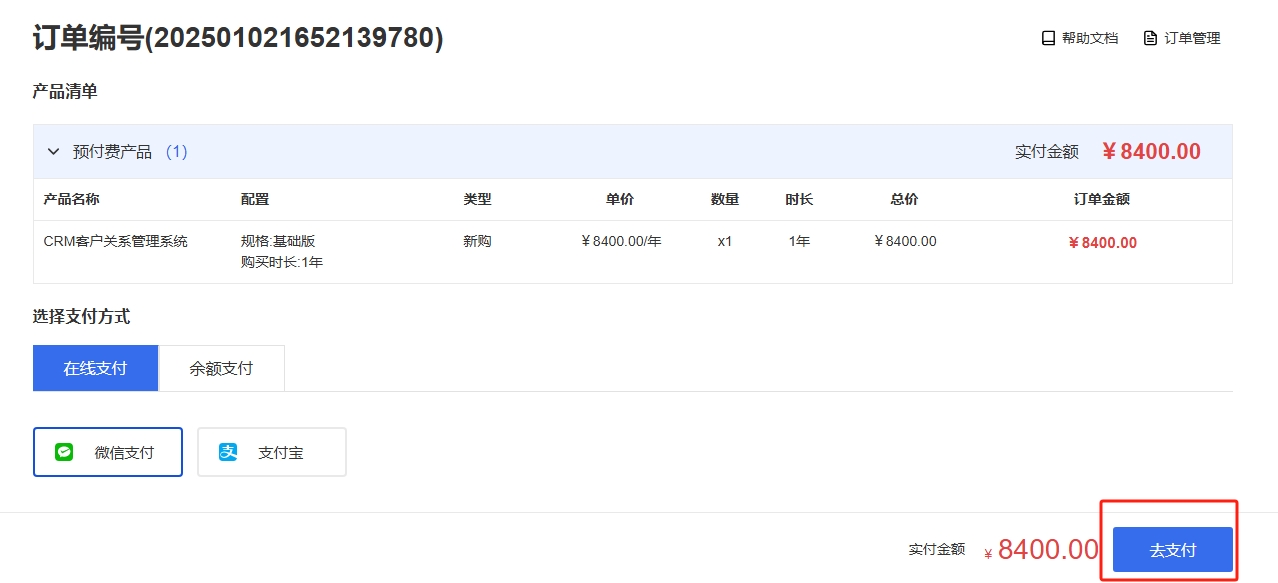
Task: Click the 产品名称 column header
Action: [72, 199]
